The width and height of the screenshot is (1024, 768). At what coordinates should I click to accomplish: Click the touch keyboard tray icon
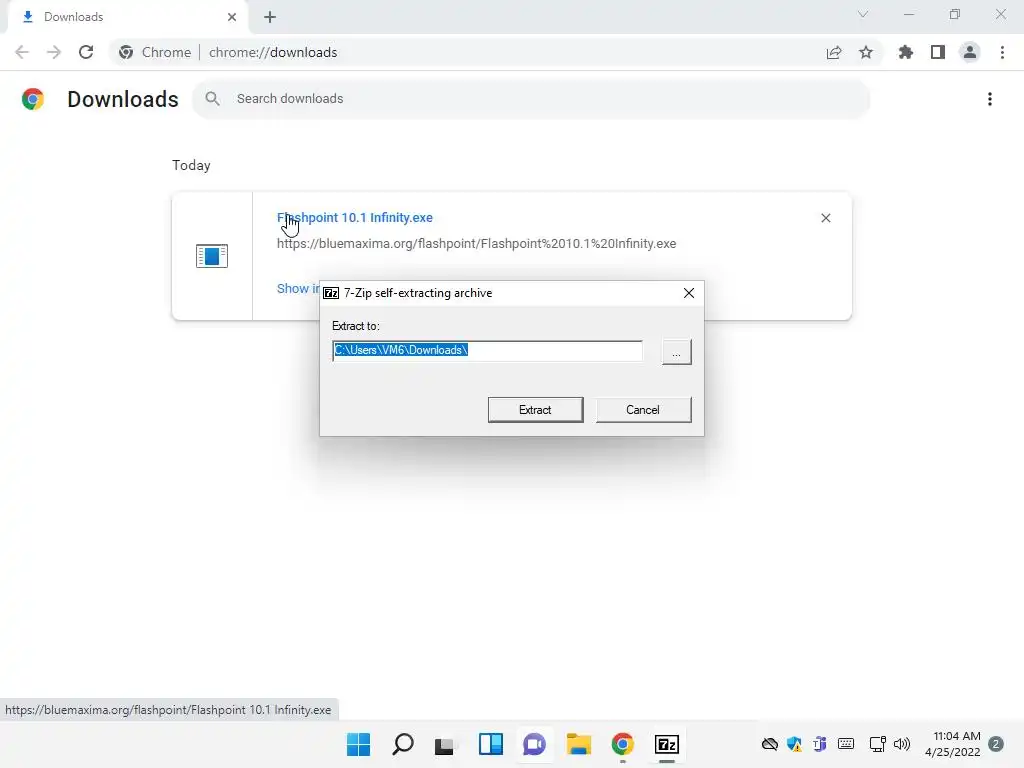846,744
